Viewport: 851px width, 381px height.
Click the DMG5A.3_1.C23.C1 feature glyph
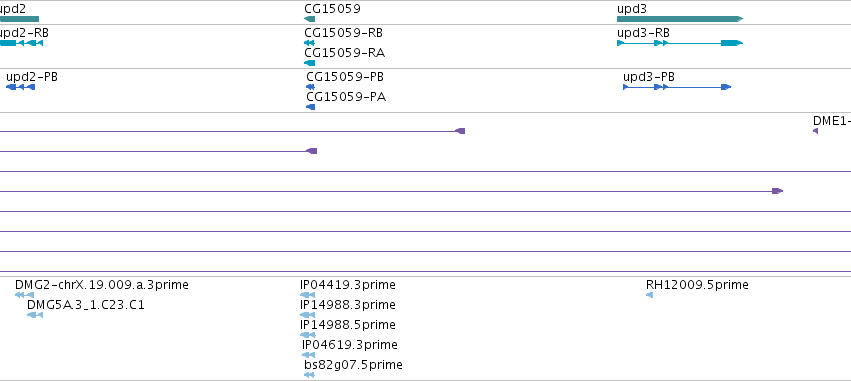35,315
